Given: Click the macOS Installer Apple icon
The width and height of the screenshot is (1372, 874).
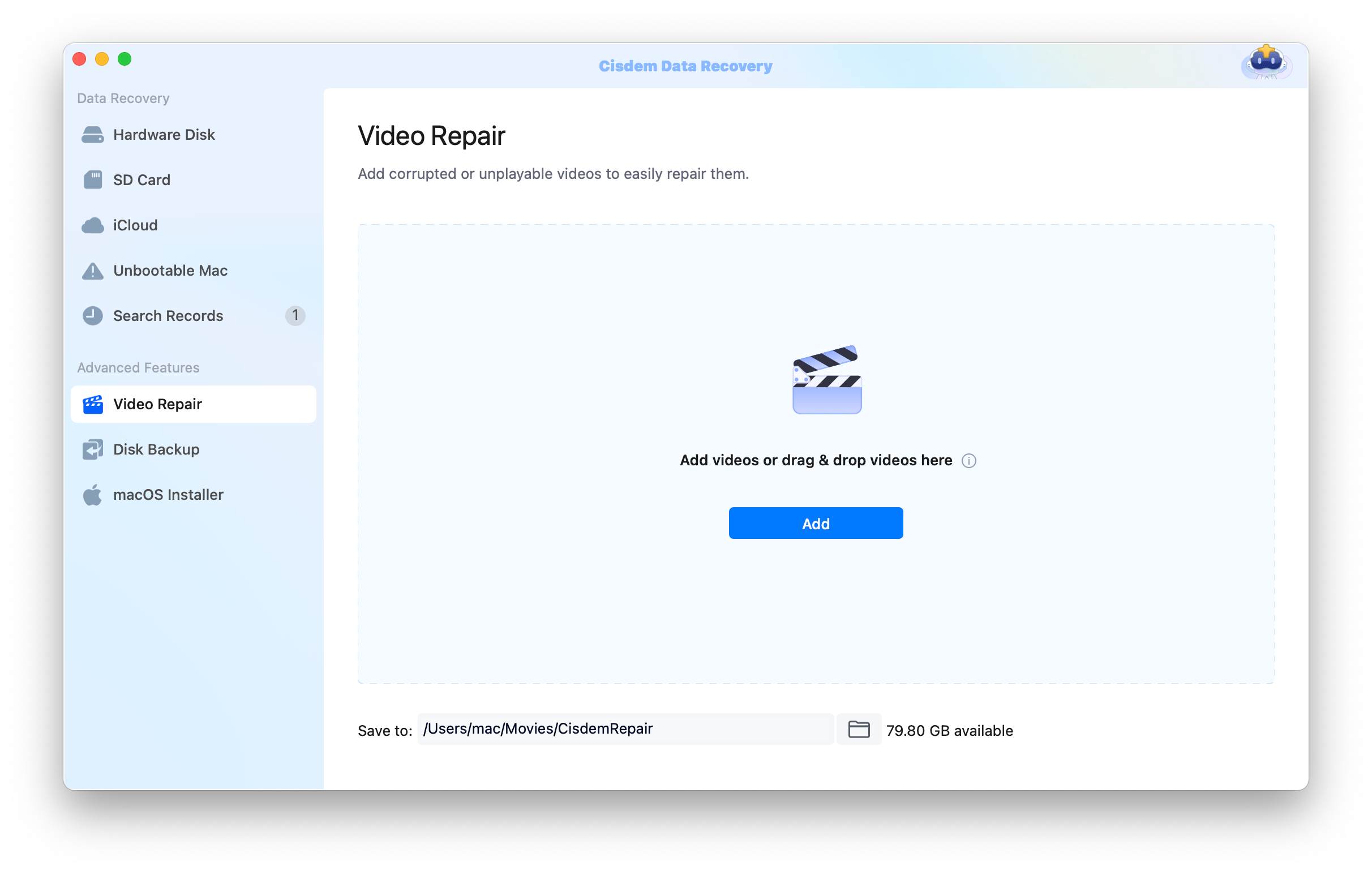Looking at the screenshot, I should 93,494.
